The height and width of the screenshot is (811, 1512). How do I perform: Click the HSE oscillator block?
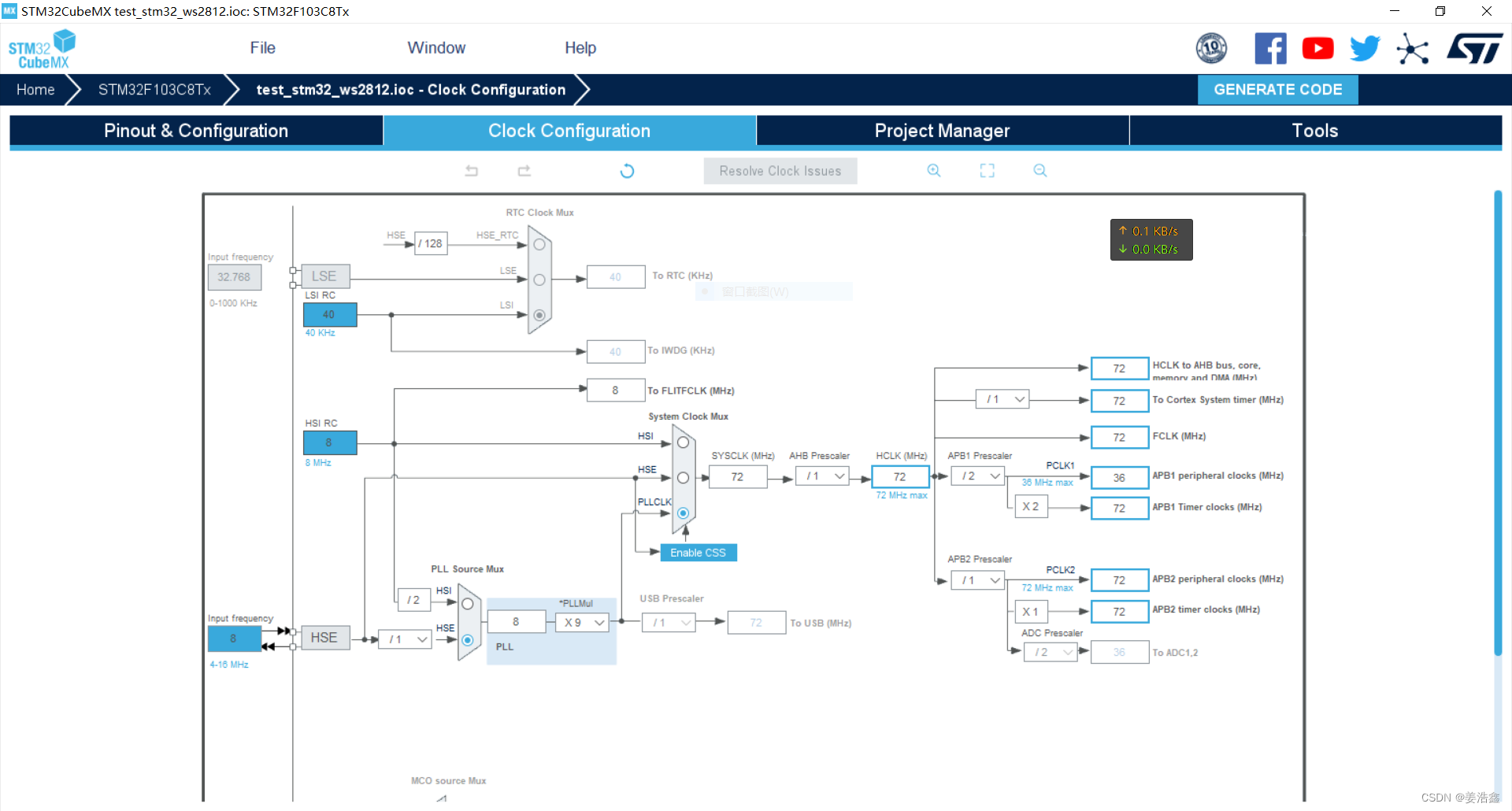click(324, 638)
